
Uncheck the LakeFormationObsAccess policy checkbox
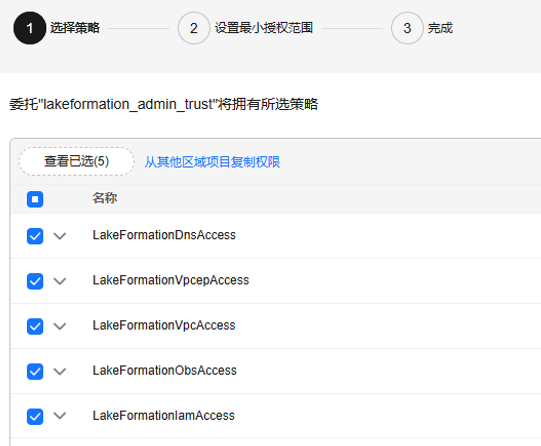(35, 371)
